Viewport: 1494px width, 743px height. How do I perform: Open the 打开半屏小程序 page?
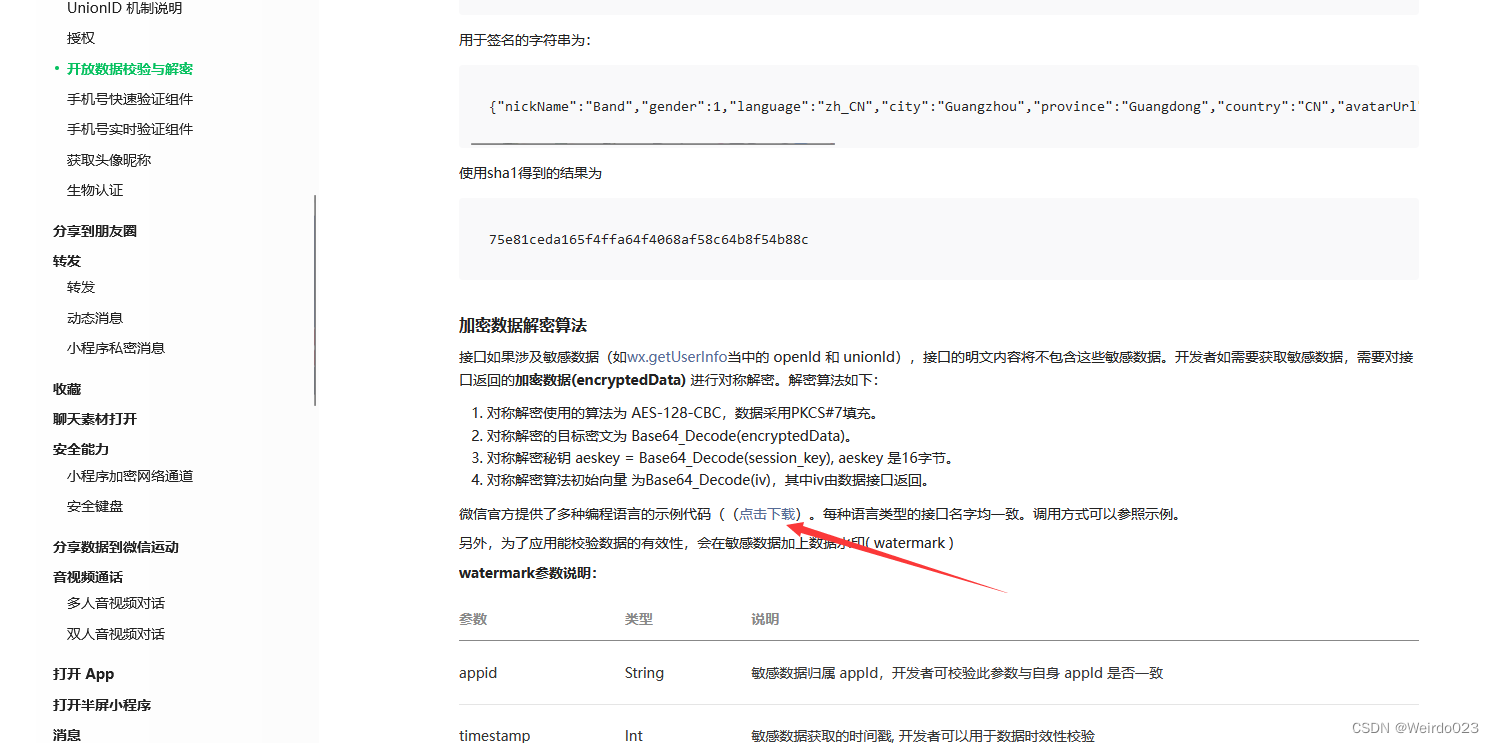pos(102,704)
